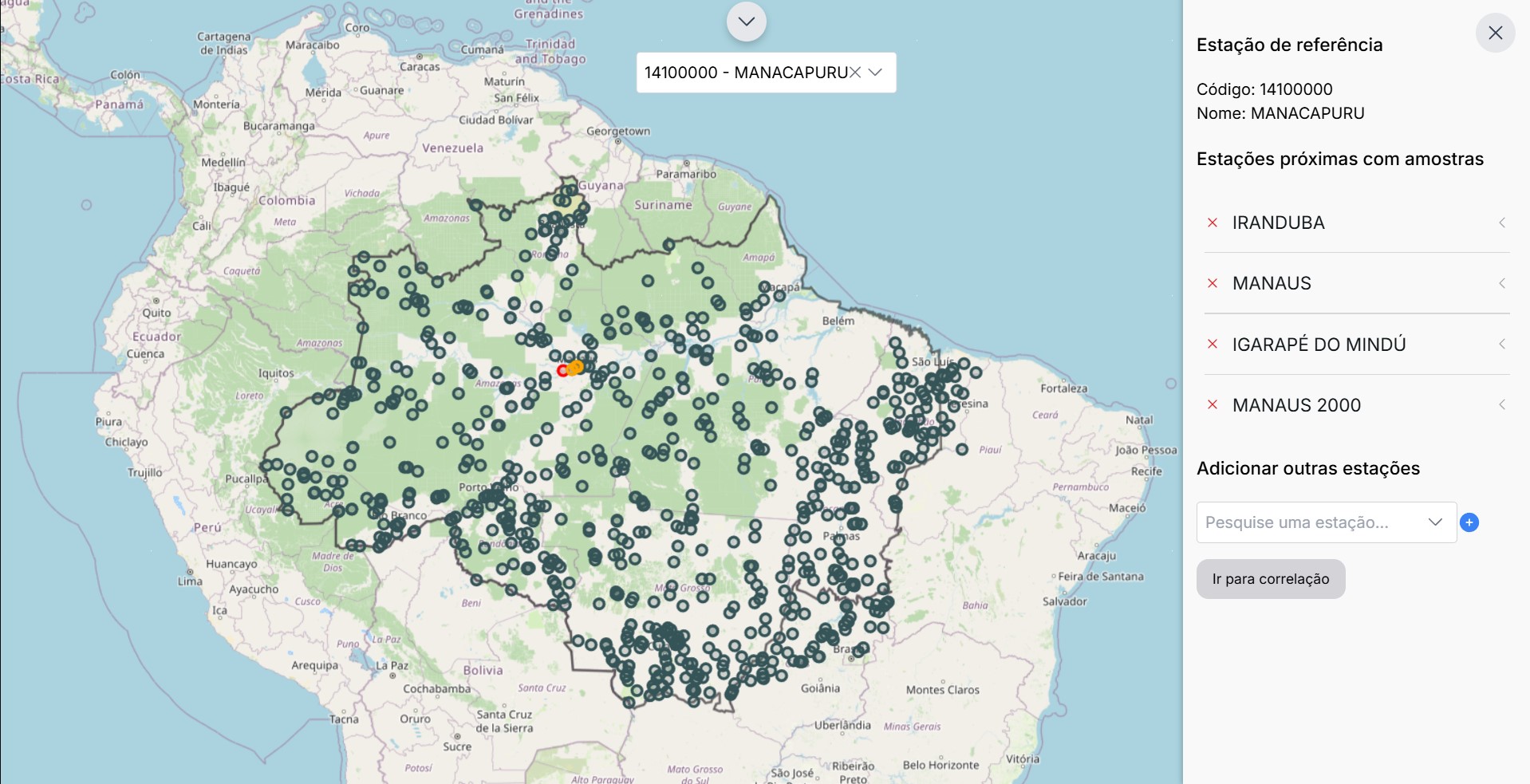
Task: Open the 14100000 - MANACAPURU station dropdown
Action: point(875,73)
